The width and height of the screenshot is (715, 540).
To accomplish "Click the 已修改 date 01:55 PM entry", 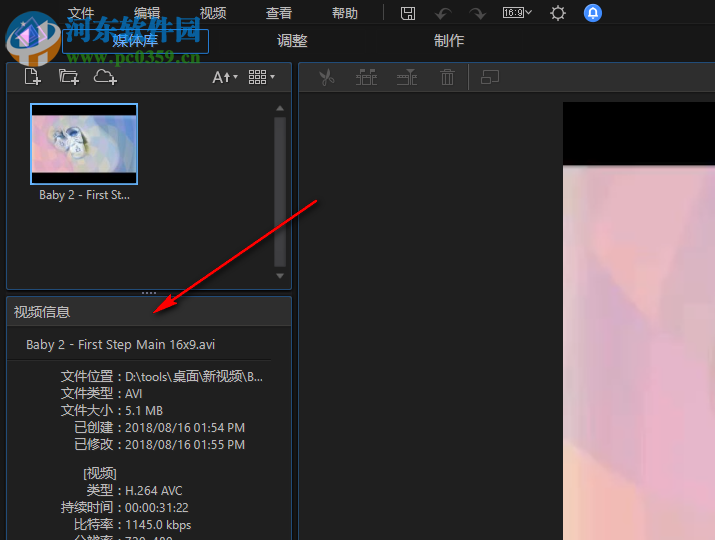I will coord(160,445).
